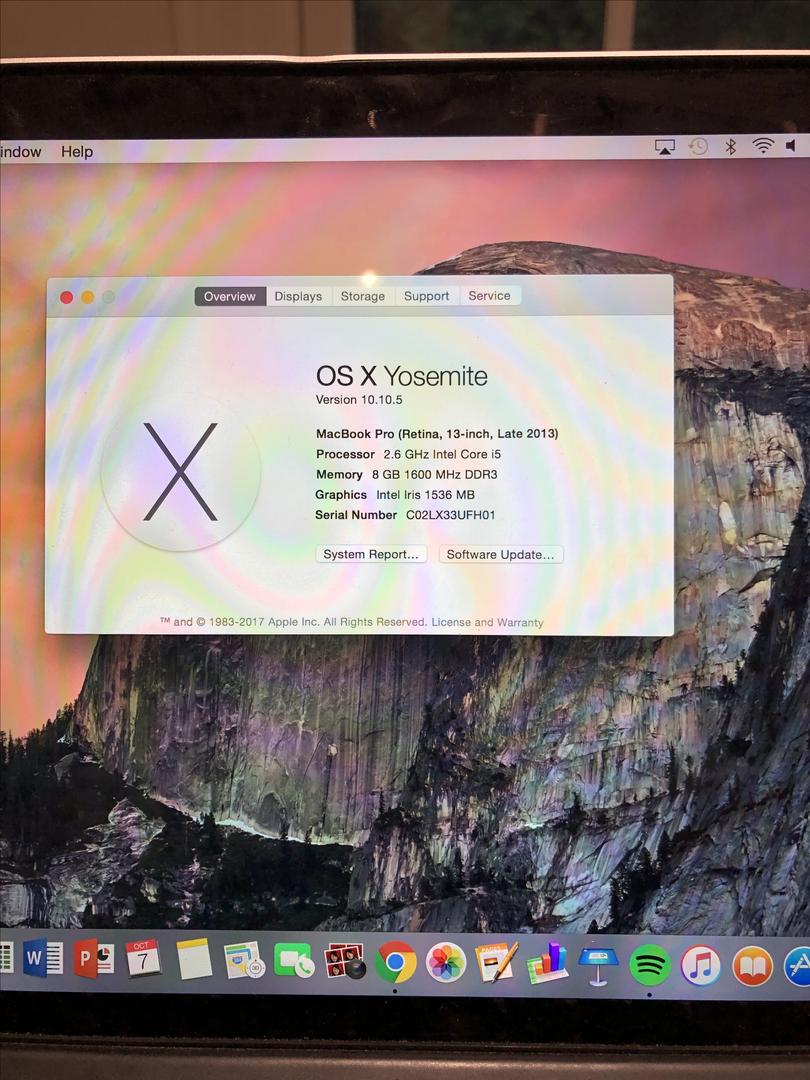This screenshot has width=810, height=1080.
Task: Go to the Service tab
Action: tap(490, 295)
